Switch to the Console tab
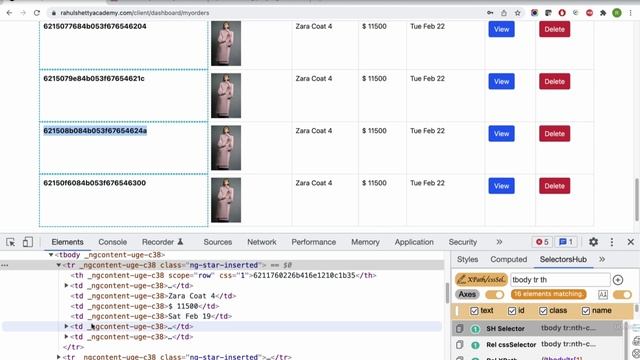 click(x=112, y=242)
